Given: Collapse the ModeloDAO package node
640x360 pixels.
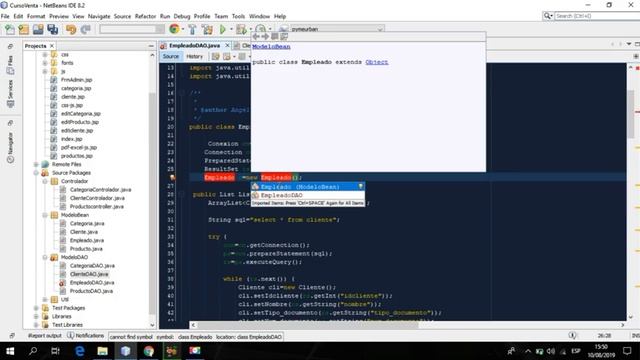Looking at the screenshot, I should point(45,258).
